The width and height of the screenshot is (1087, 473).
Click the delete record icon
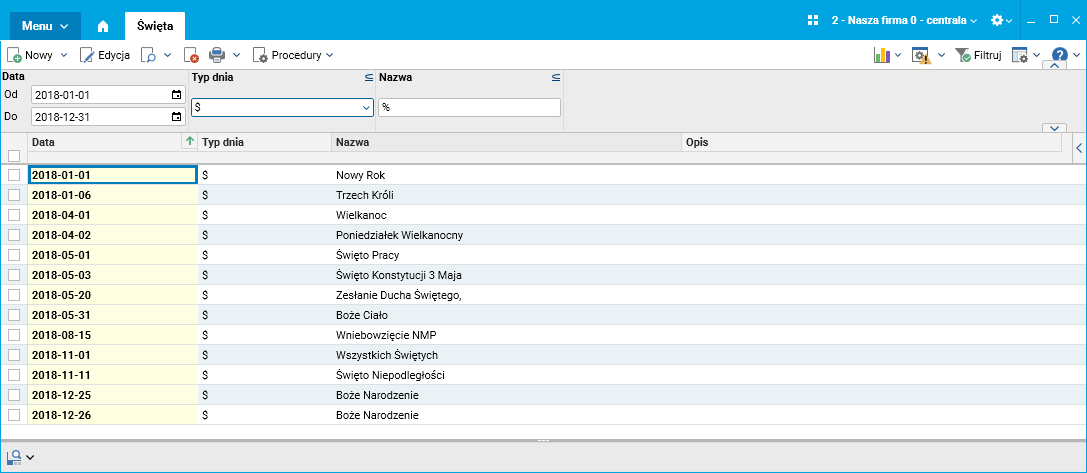coord(191,55)
